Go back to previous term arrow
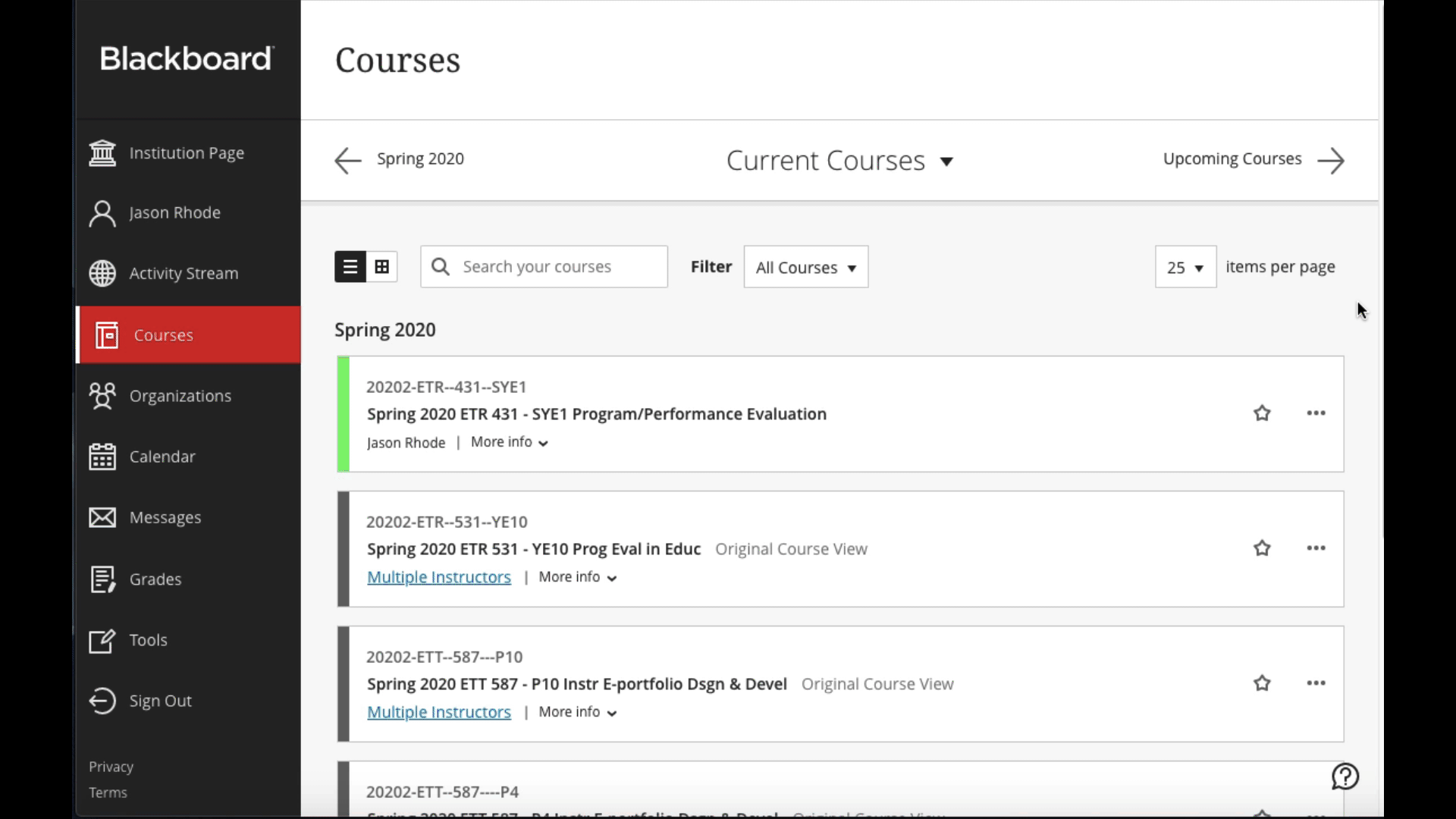 [x=348, y=160]
